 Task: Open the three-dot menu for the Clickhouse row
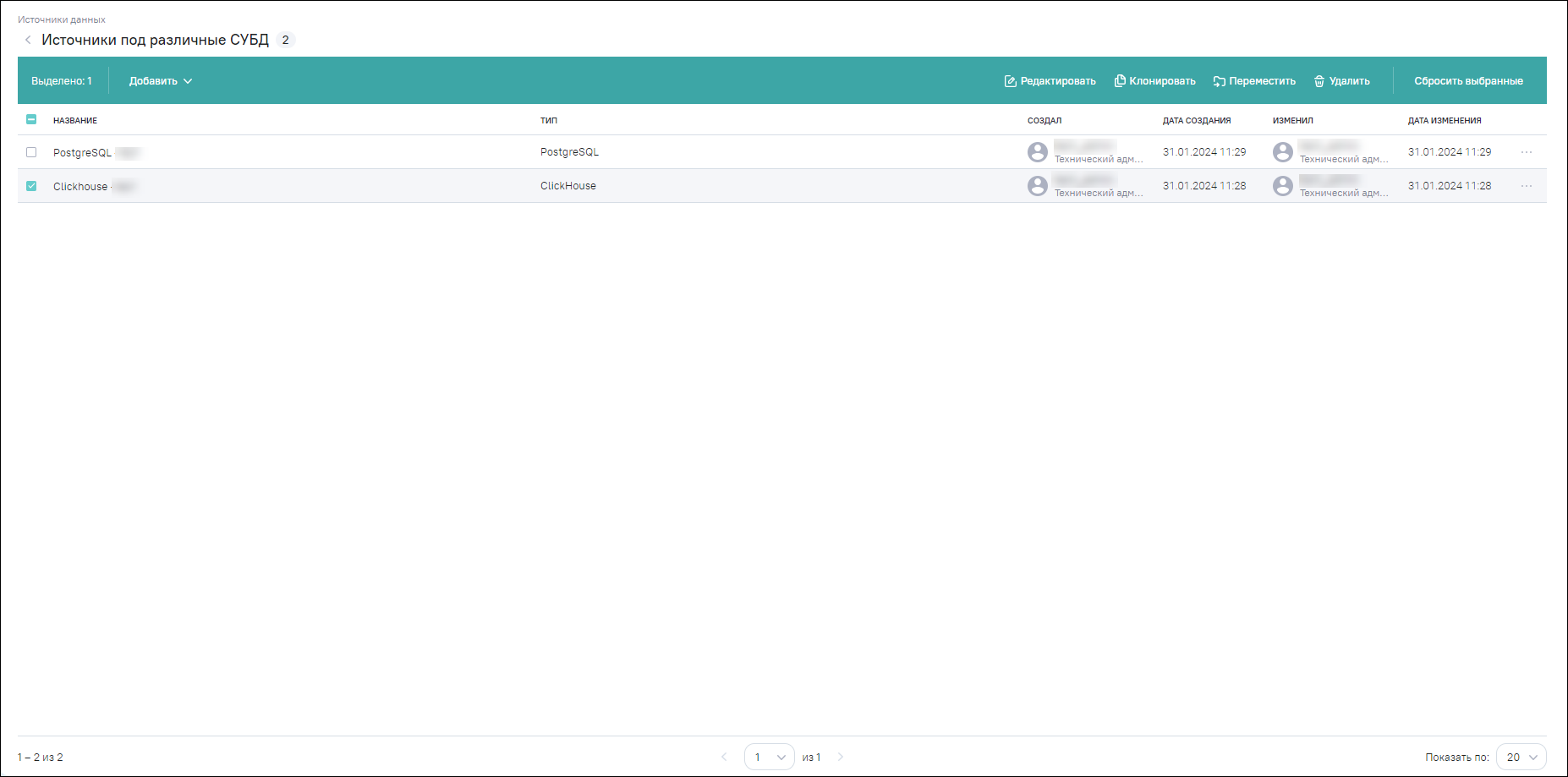pos(1527,186)
